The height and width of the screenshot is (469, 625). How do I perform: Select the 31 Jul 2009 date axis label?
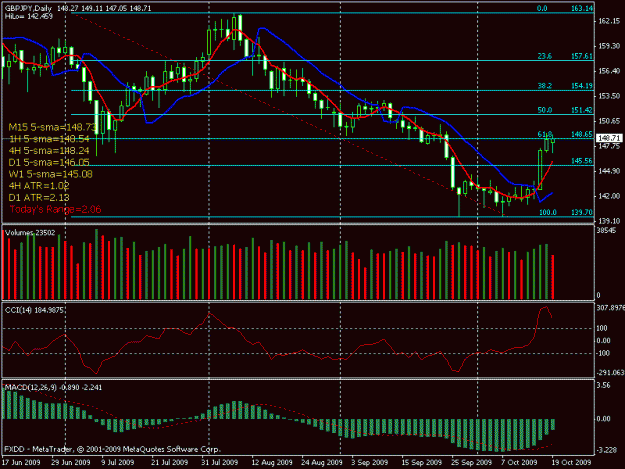(x=220, y=463)
